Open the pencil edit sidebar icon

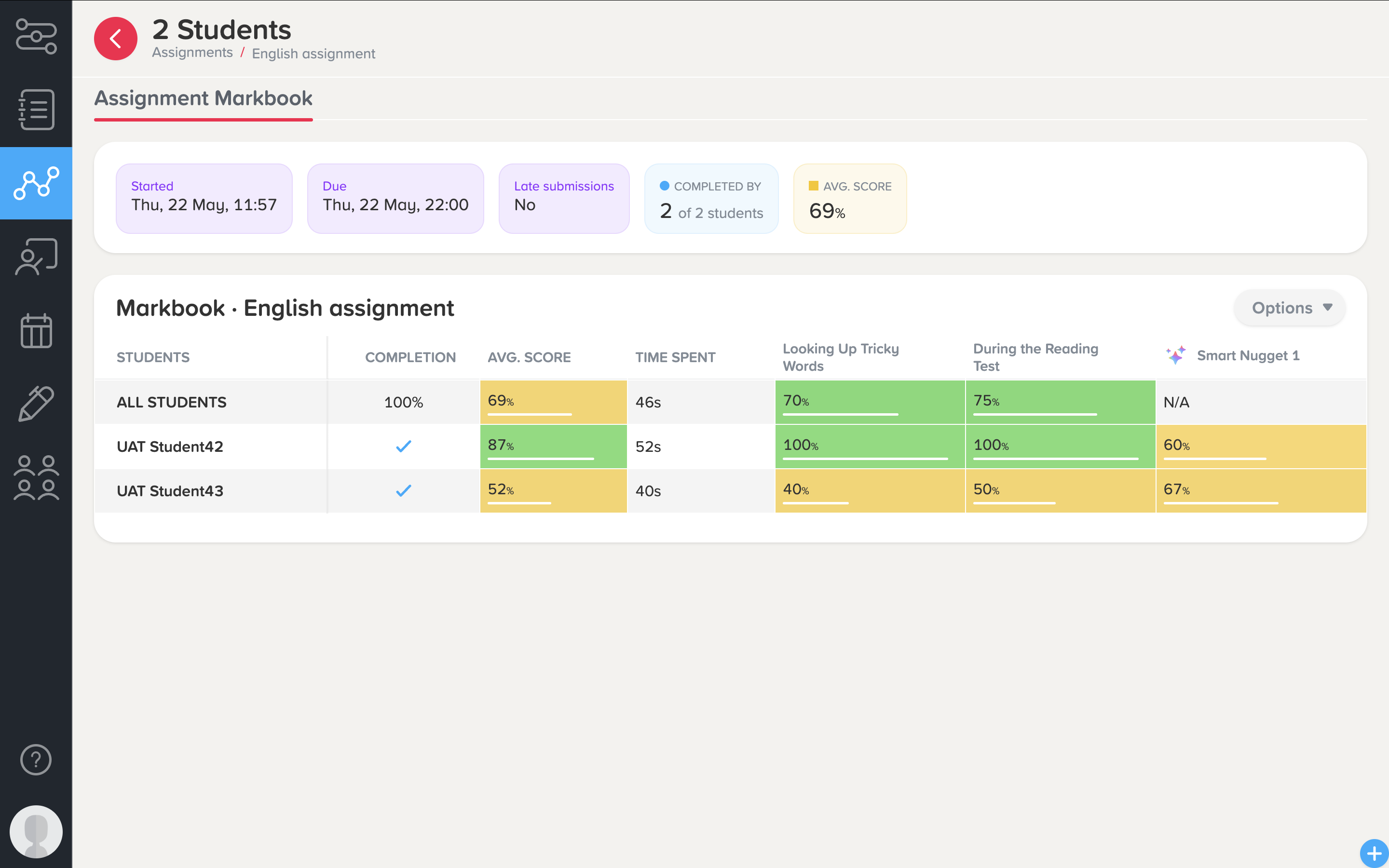point(36,404)
